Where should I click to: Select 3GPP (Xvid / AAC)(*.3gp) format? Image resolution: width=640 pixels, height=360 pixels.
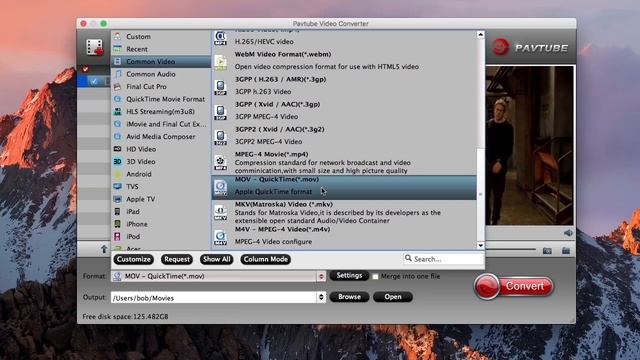tap(344, 110)
